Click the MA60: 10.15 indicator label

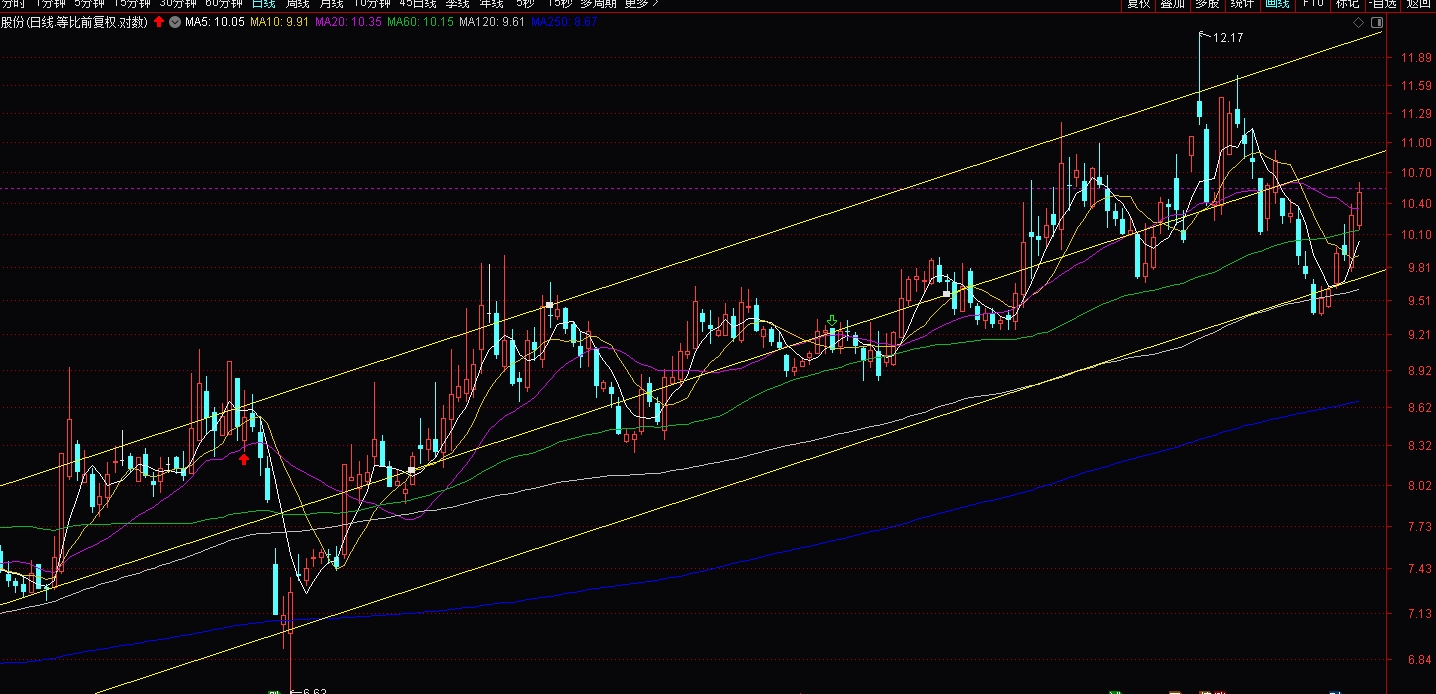(x=420, y=22)
